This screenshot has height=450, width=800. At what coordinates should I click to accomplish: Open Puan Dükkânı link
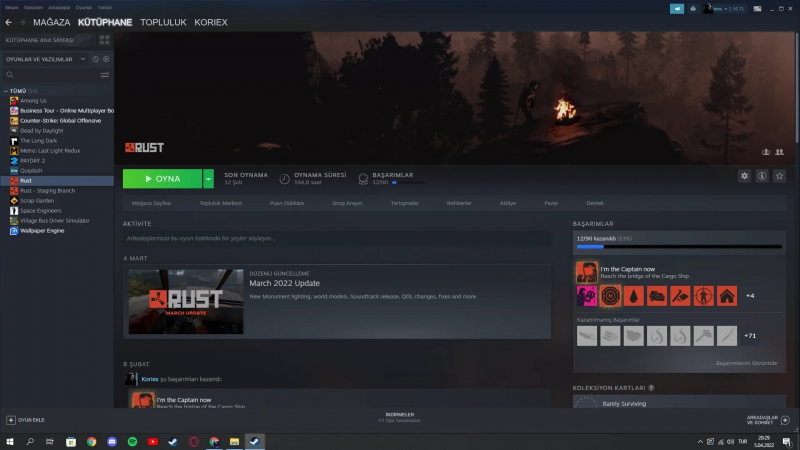click(287, 203)
